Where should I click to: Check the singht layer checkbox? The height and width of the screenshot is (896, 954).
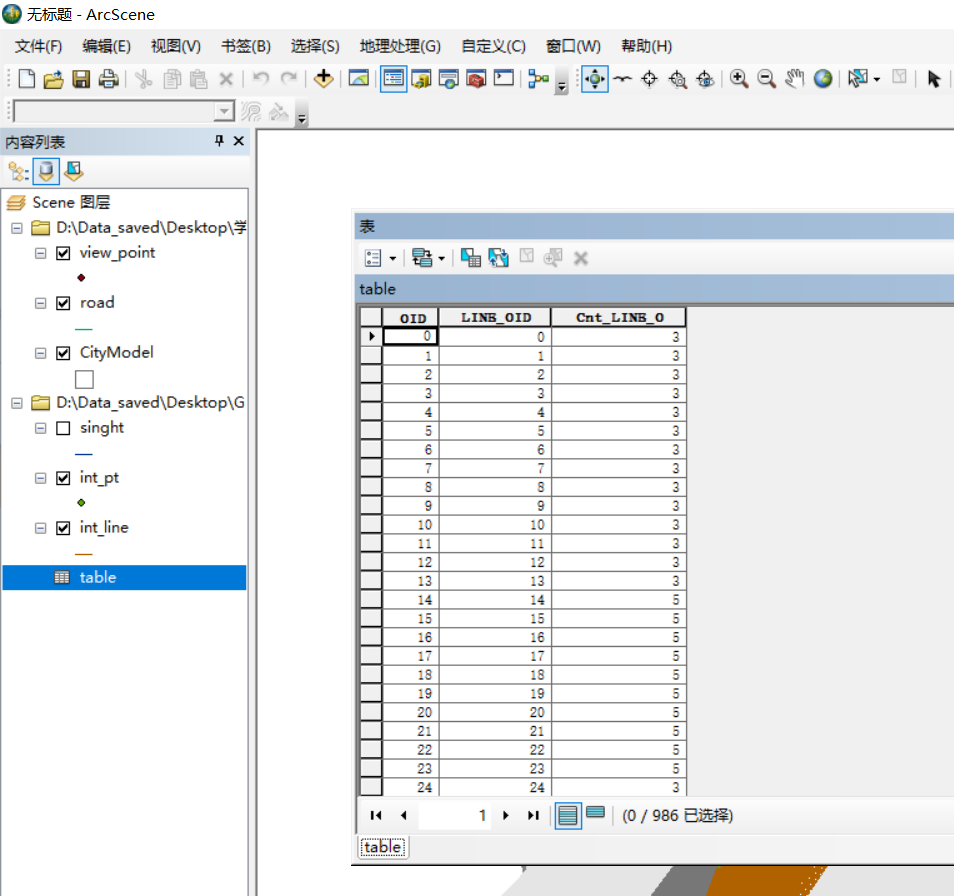[x=63, y=428]
